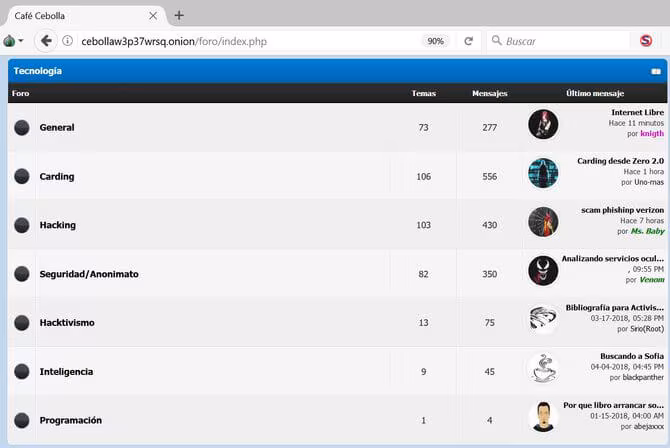Open the Hacking forum
This screenshot has height=448, width=670.
58,225
